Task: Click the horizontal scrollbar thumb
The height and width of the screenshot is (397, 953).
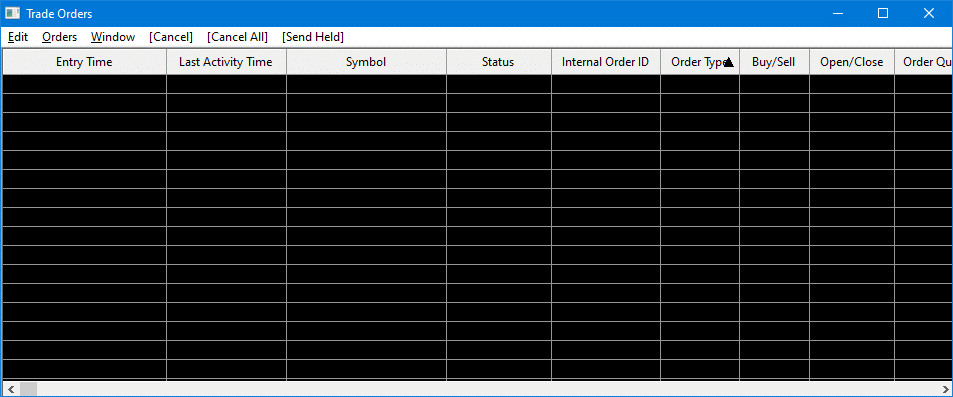Action: coord(29,389)
